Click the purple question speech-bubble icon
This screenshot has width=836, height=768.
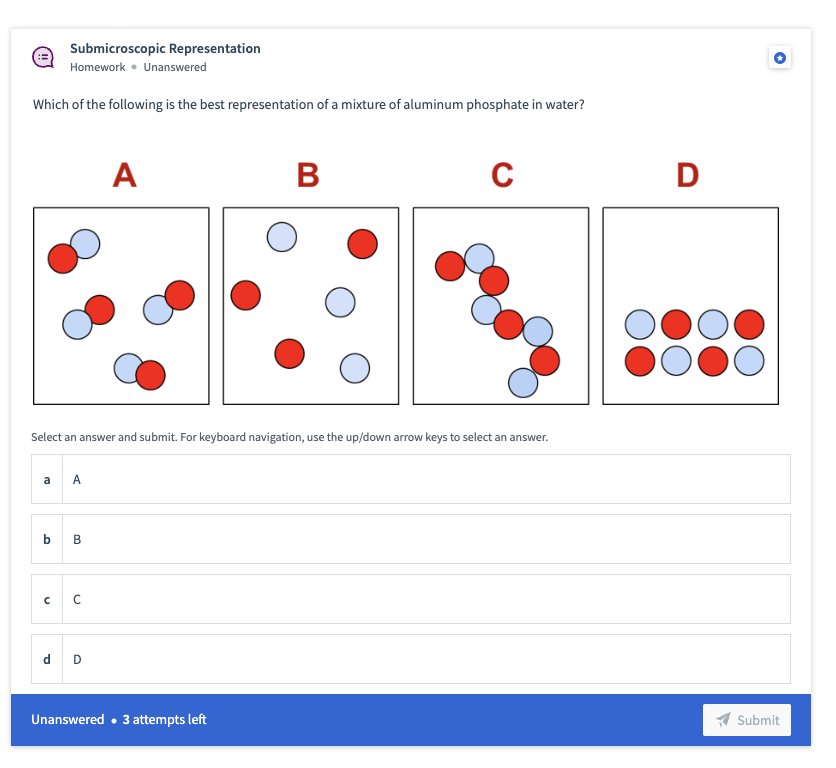point(43,57)
